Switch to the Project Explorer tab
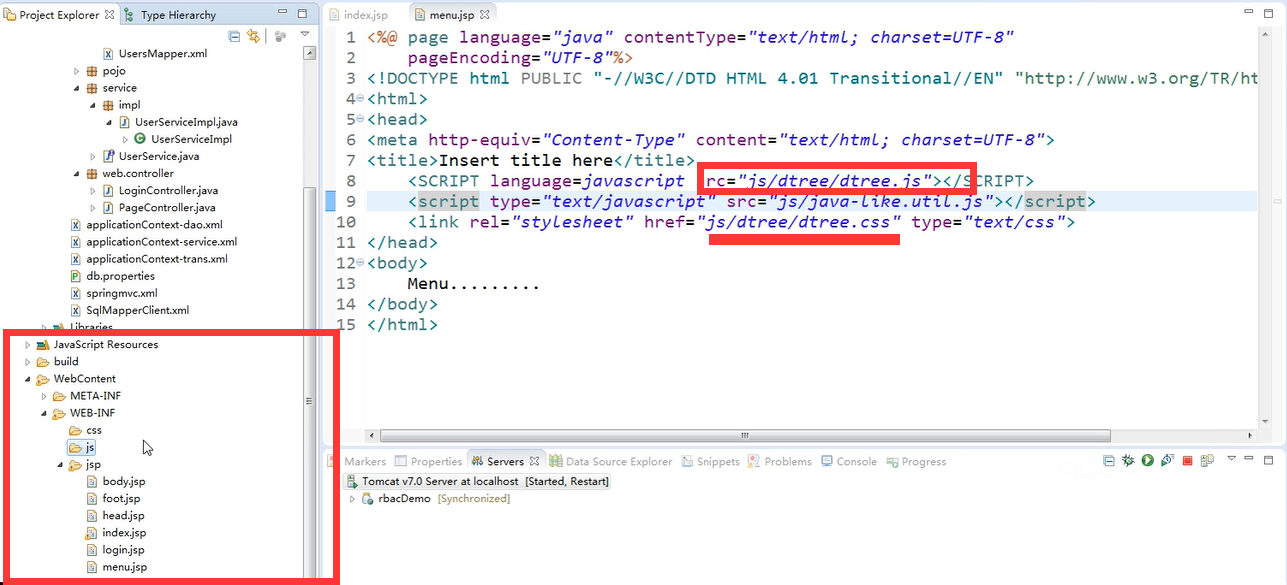The height and width of the screenshot is (585, 1287). [x=59, y=15]
